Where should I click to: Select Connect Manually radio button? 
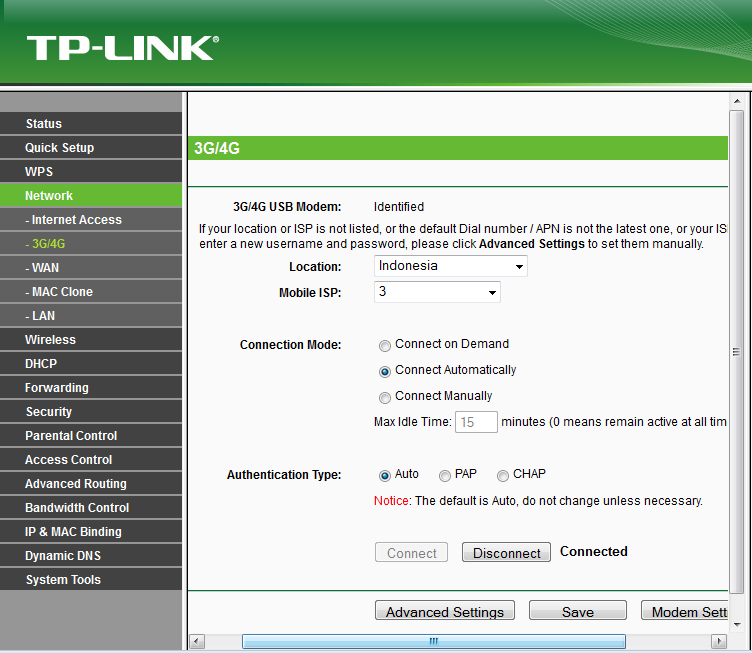(385, 397)
